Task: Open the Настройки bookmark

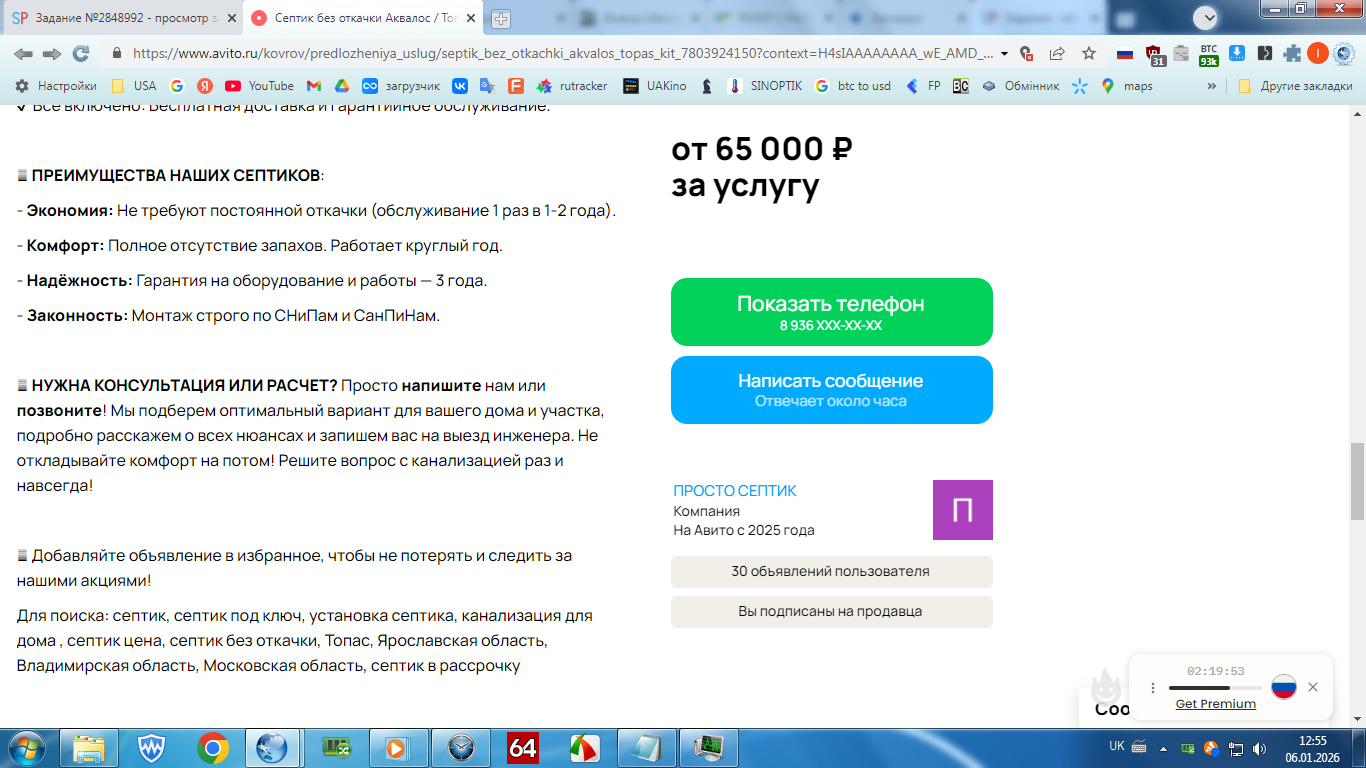Action: tap(56, 86)
